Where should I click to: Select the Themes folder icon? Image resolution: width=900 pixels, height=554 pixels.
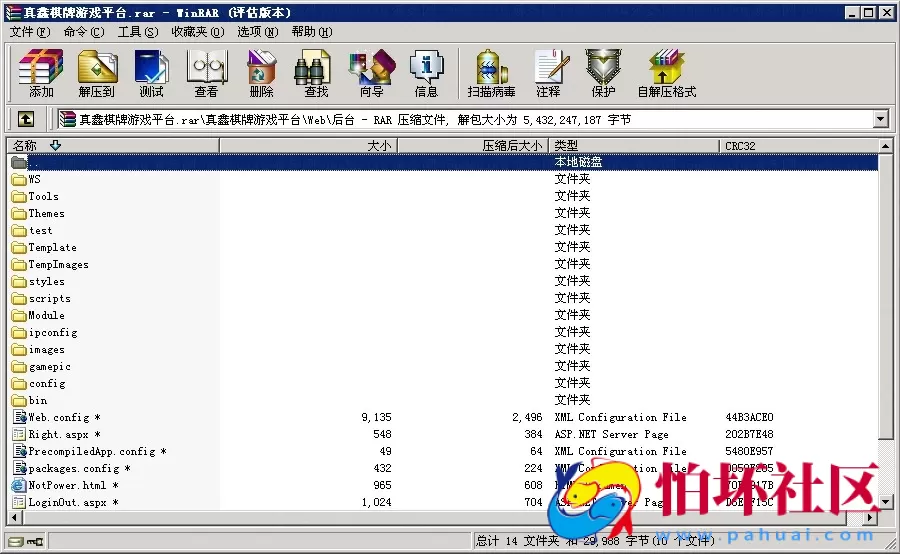pyautogui.click(x=20, y=214)
